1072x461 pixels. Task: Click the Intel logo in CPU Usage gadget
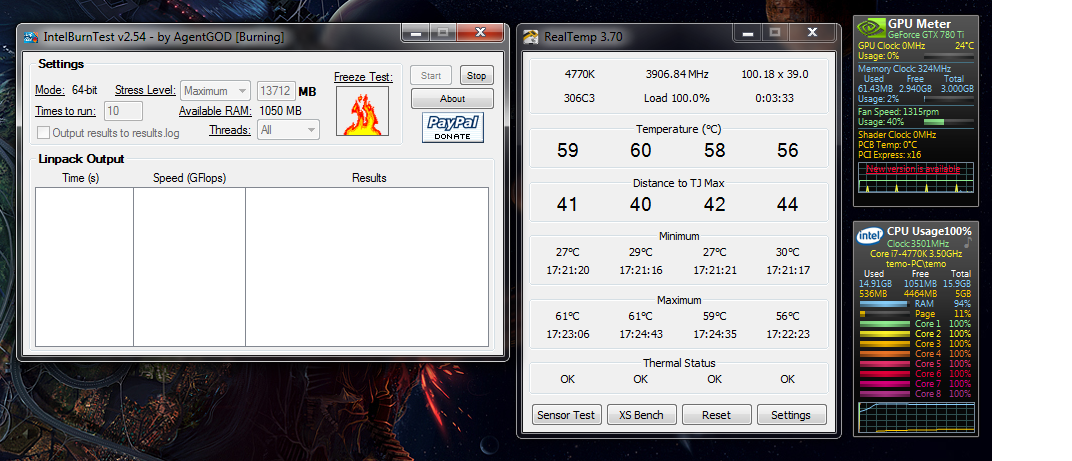click(870, 237)
